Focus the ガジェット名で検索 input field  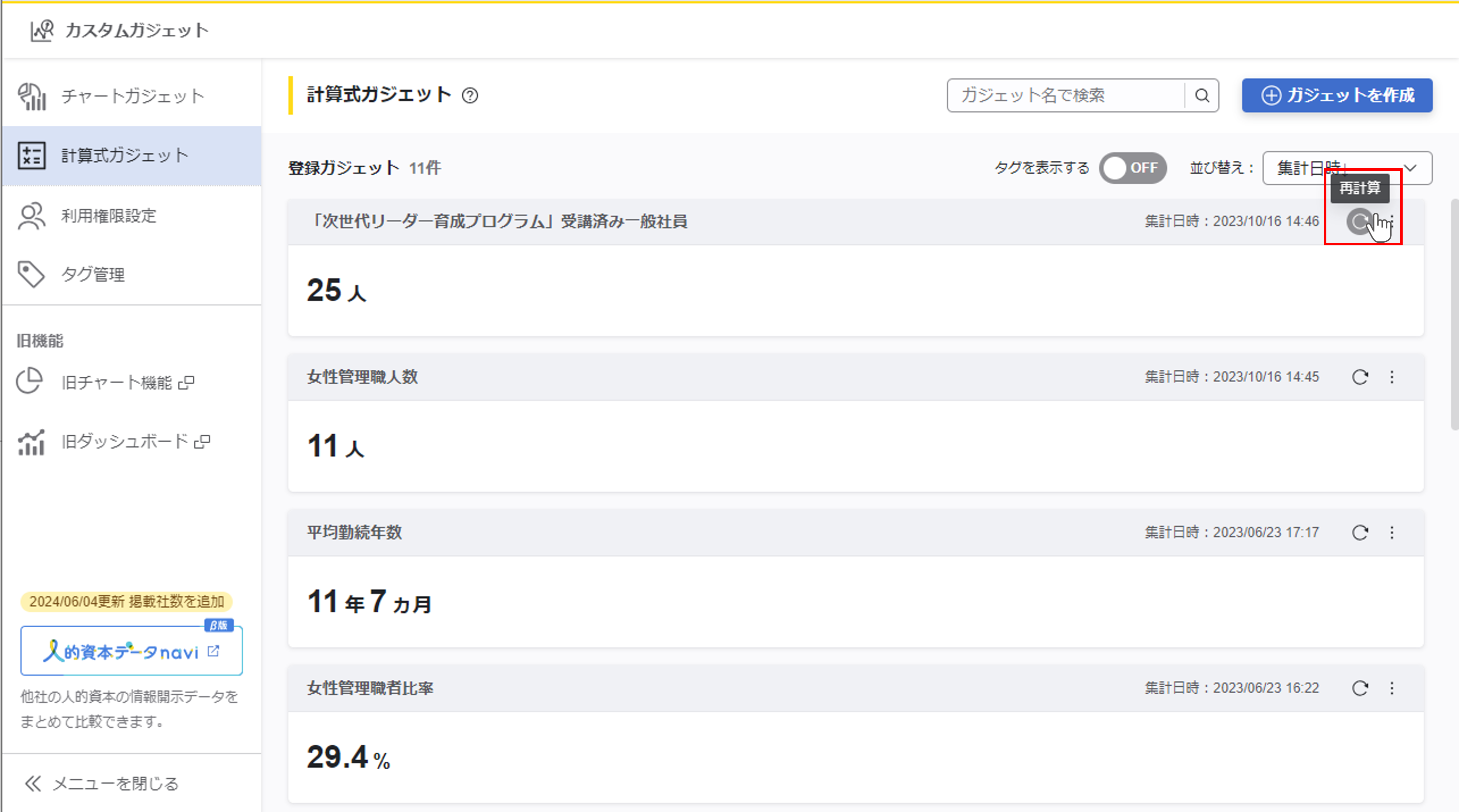pyautogui.click(x=1065, y=95)
